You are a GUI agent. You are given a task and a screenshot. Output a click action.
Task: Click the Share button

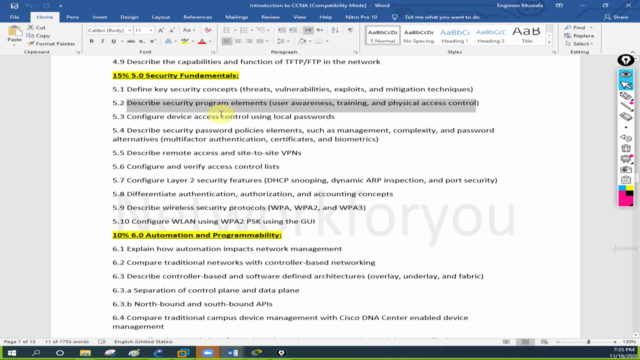coord(616,17)
